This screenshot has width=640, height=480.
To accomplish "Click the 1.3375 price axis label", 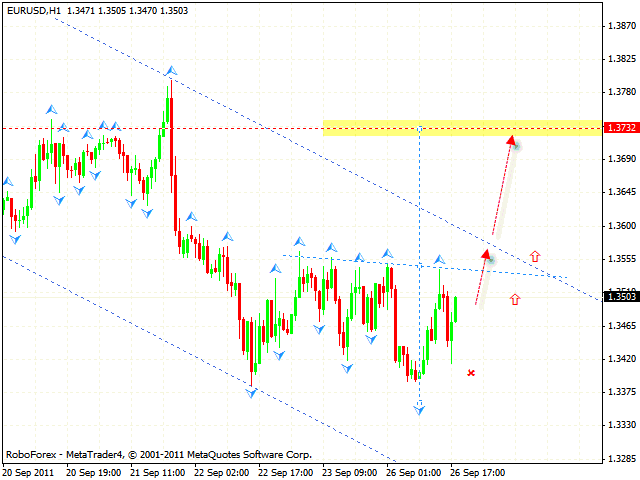I will (622, 392).
